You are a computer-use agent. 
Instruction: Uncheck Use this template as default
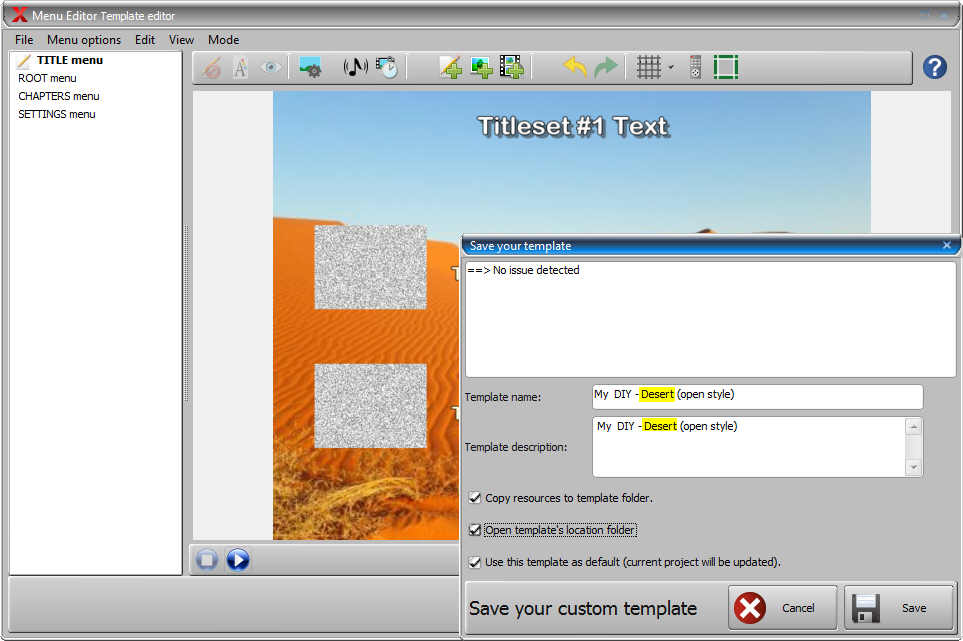pyautogui.click(x=475, y=562)
